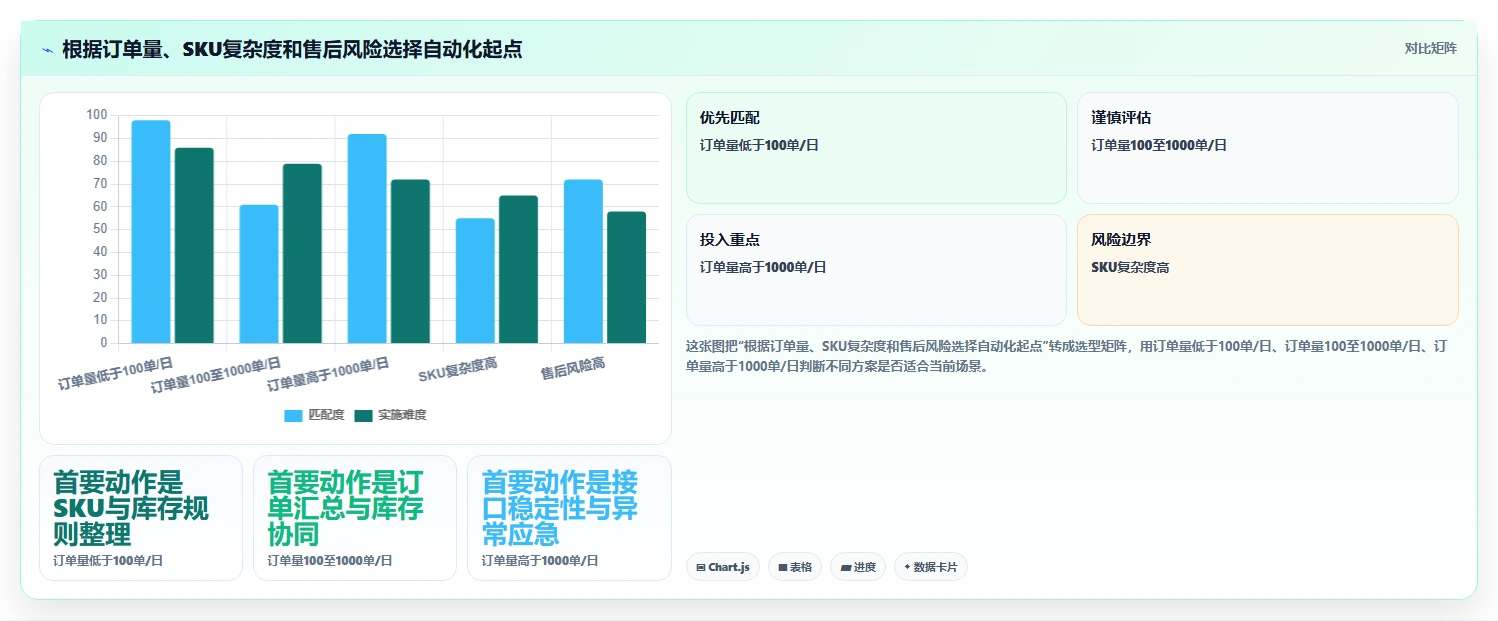Open the 谨慎评估 matrix card
1498x621 pixels.
(1267, 148)
